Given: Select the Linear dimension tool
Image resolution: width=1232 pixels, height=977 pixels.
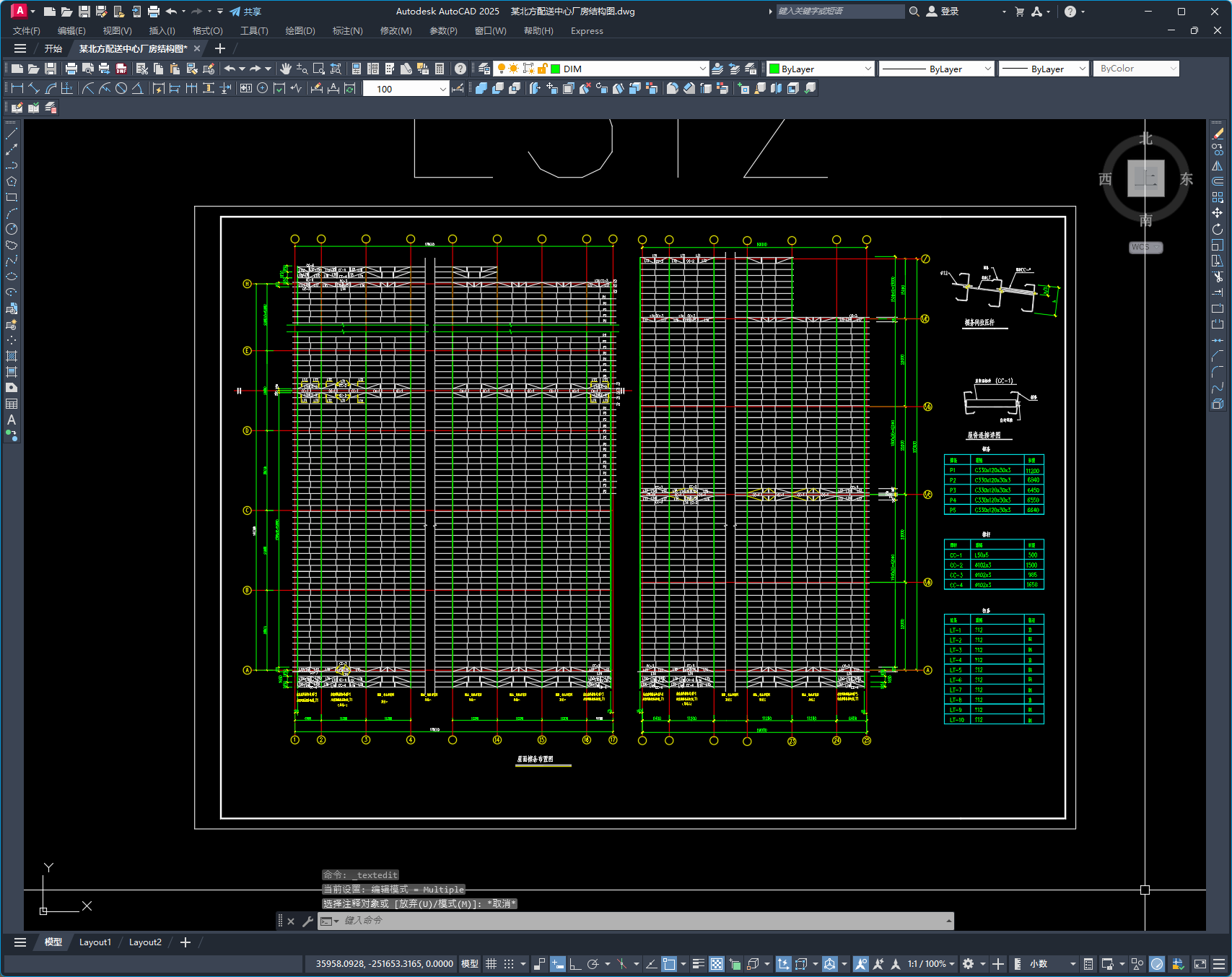Looking at the screenshot, I should pos(17,88).
